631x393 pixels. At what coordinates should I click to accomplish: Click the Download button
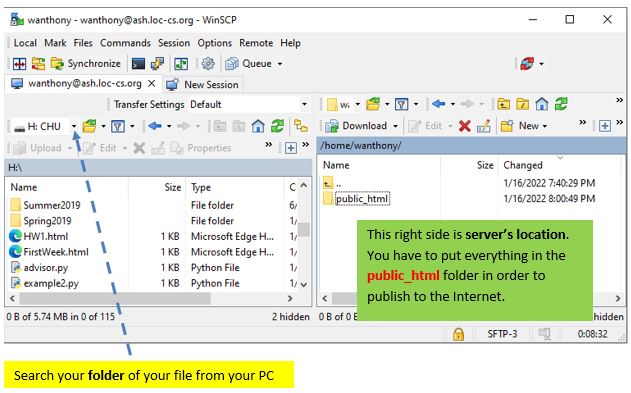(x=356, y=126)
